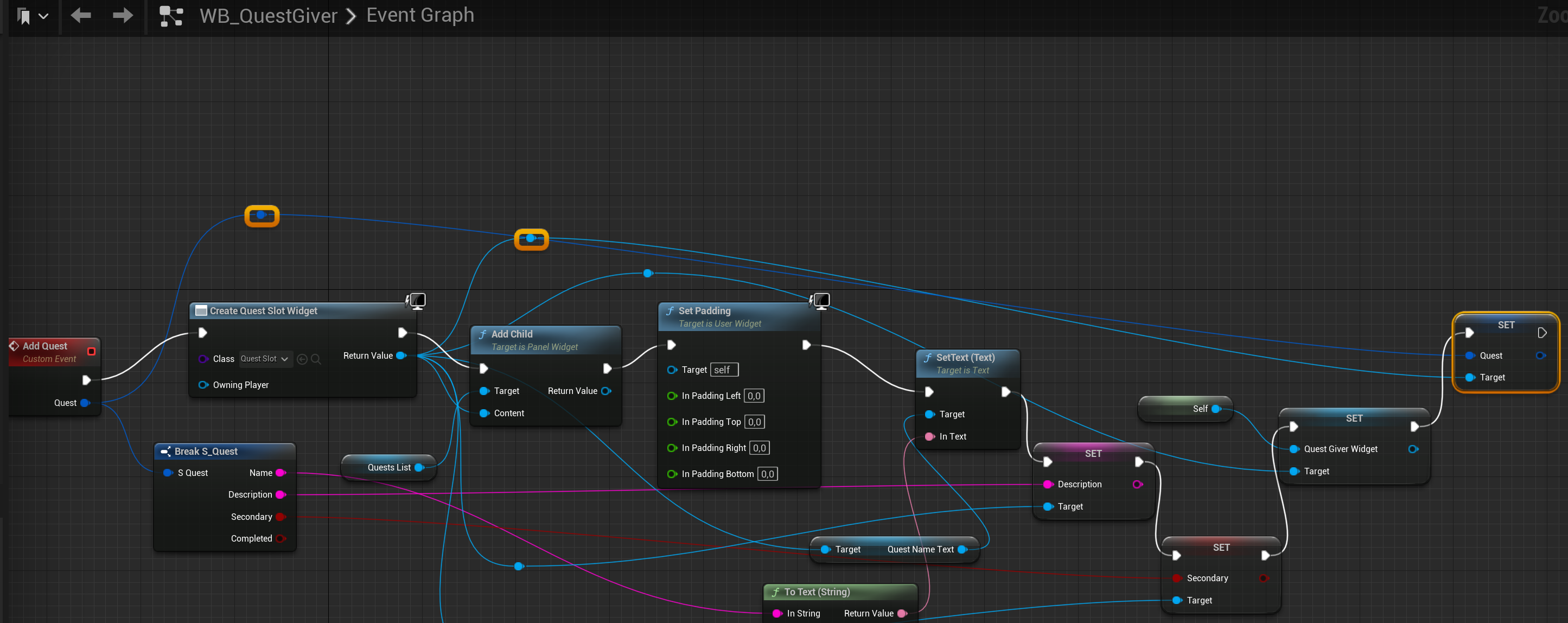Click the use-selected-asset arrow next to Class
The image size is (1568, 623).
coord(302,359)
